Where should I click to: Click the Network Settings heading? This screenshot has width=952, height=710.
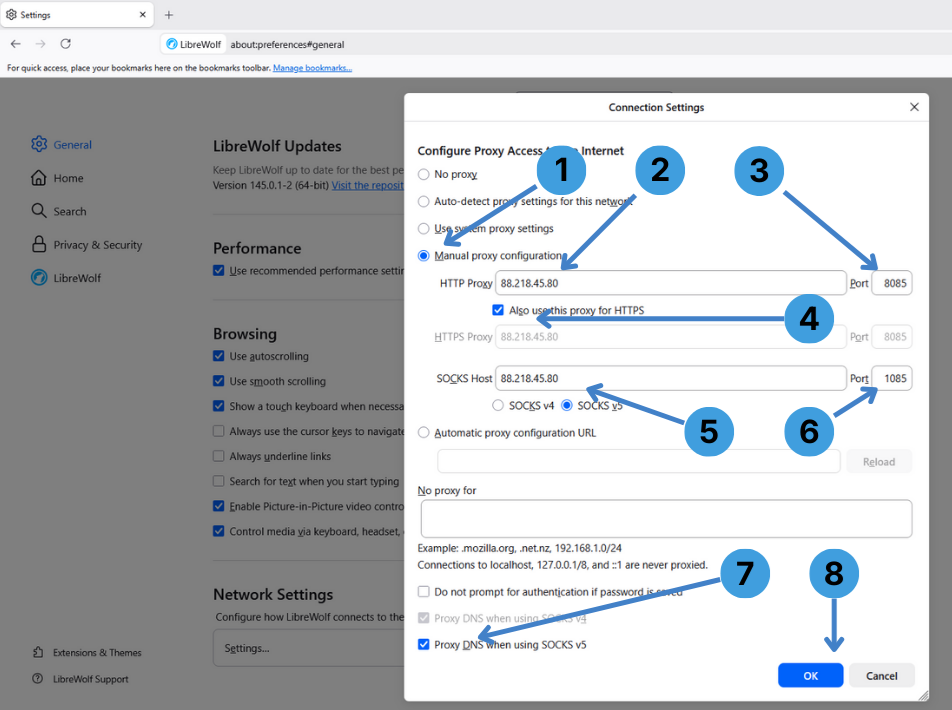click(x=273, y=595)
